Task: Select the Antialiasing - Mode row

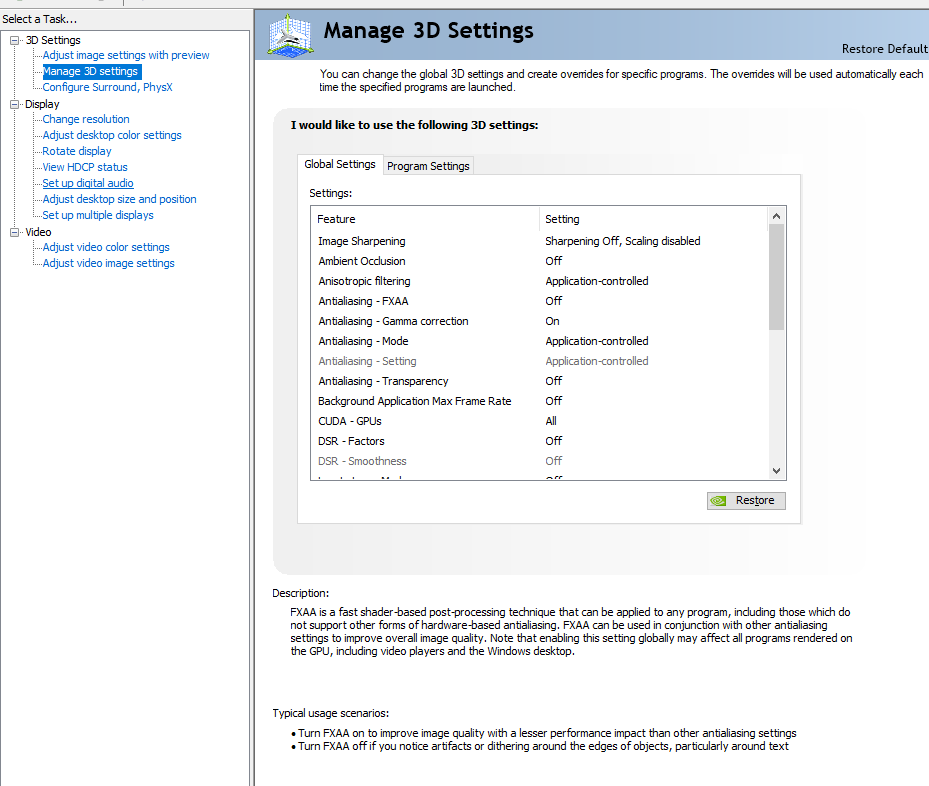Action: tap(539, 342)
